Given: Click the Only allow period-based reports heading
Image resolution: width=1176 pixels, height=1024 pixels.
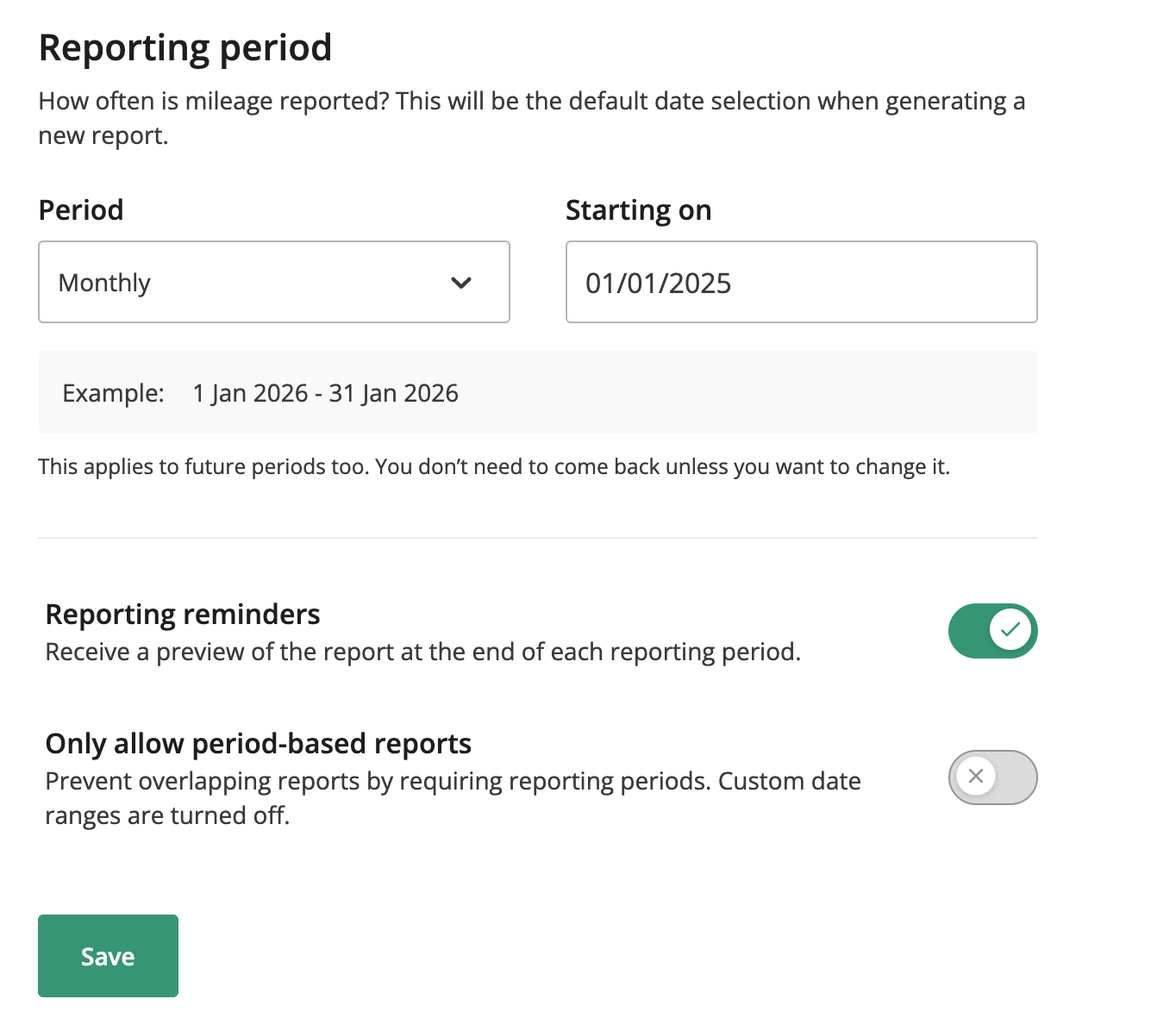Looking at the screenshot, I should (x=258, y=743).
